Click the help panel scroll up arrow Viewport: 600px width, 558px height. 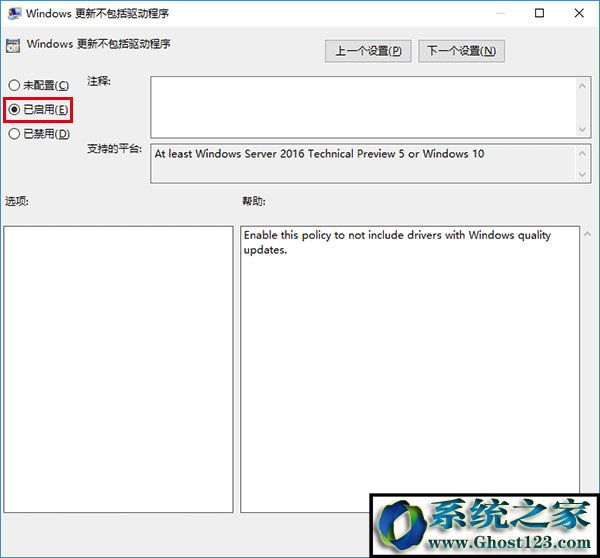[587, 233]
